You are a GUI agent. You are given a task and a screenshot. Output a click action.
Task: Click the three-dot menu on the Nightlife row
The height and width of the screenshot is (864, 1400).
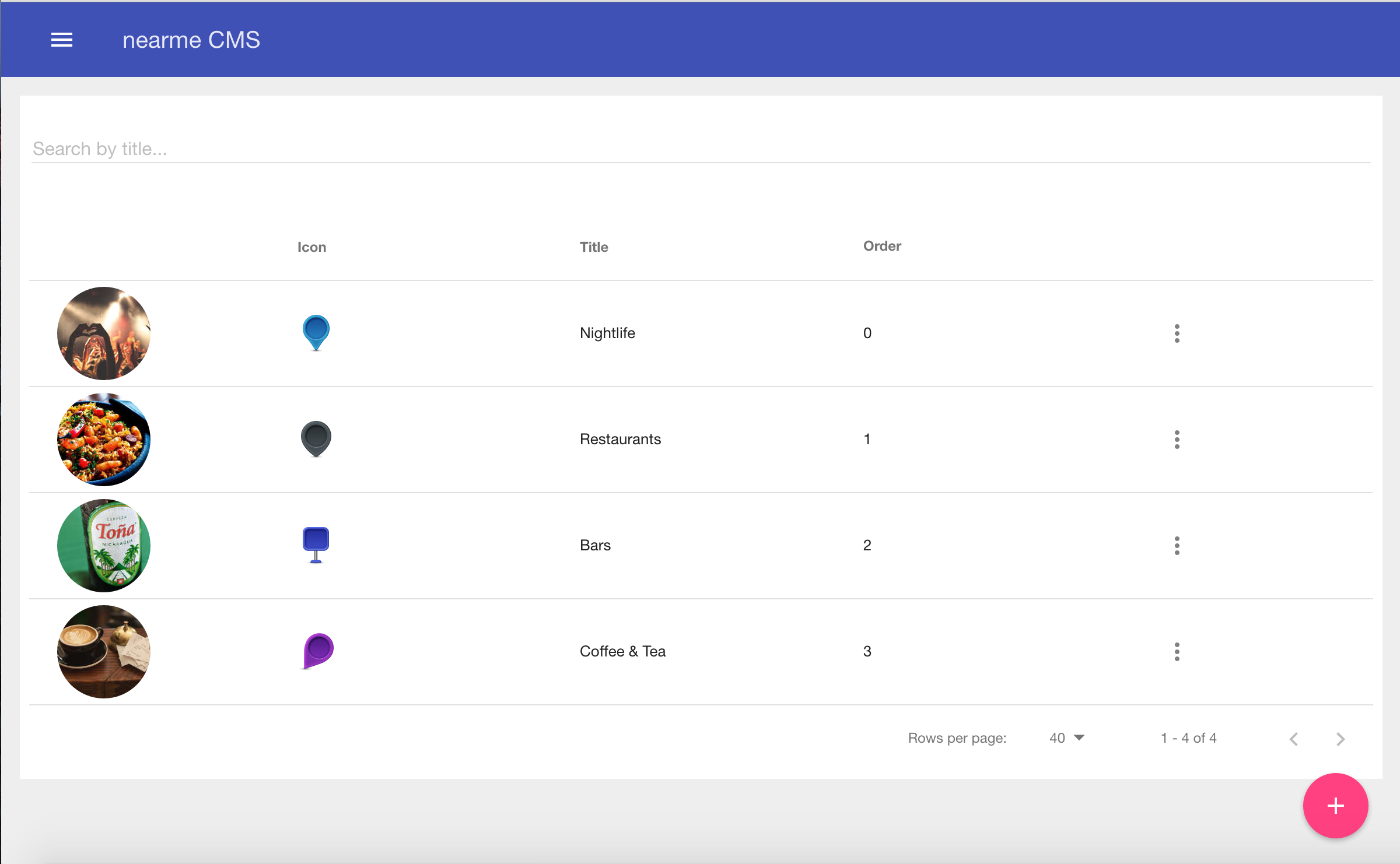pos(1177,333)
